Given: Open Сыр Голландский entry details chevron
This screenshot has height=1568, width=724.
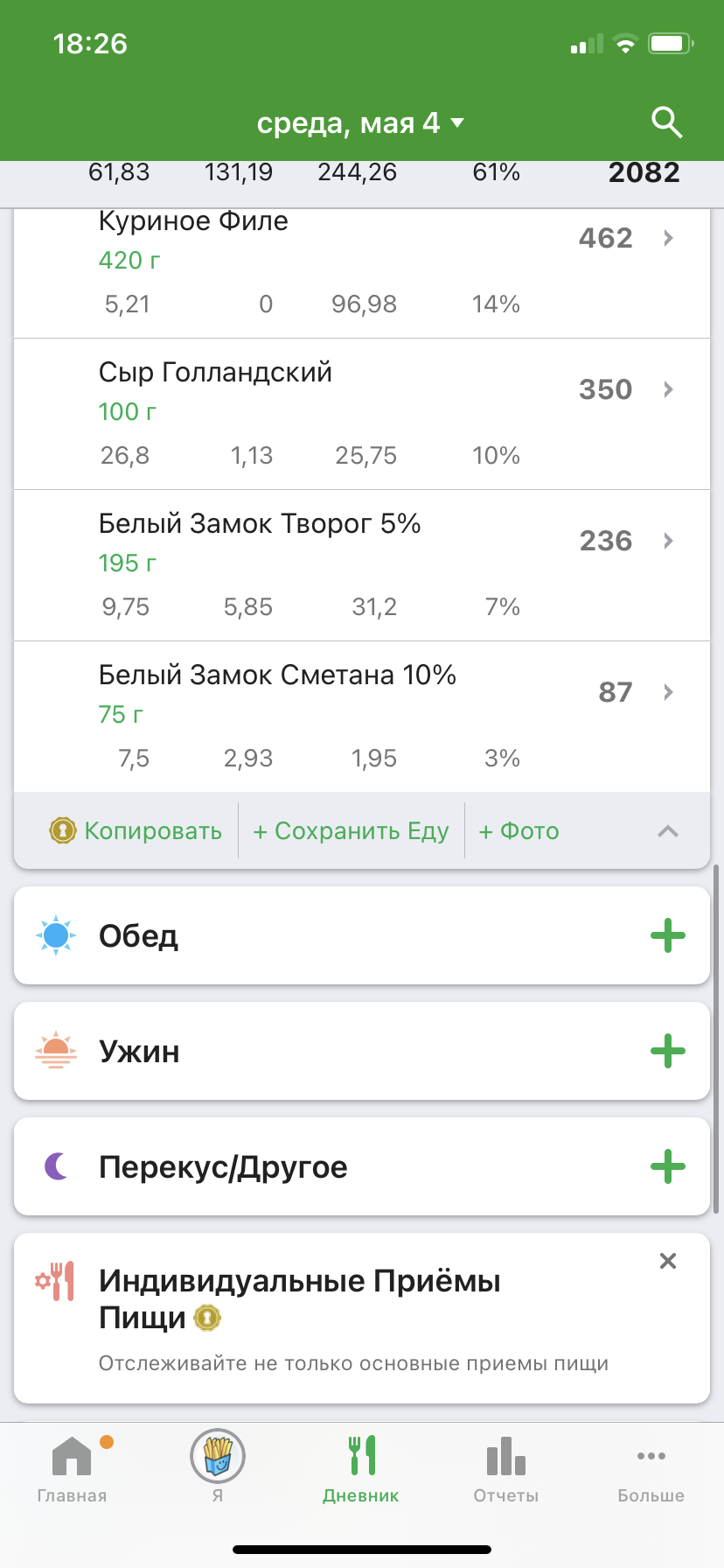Looking at the screenshot, I should [x=668, y=389].
